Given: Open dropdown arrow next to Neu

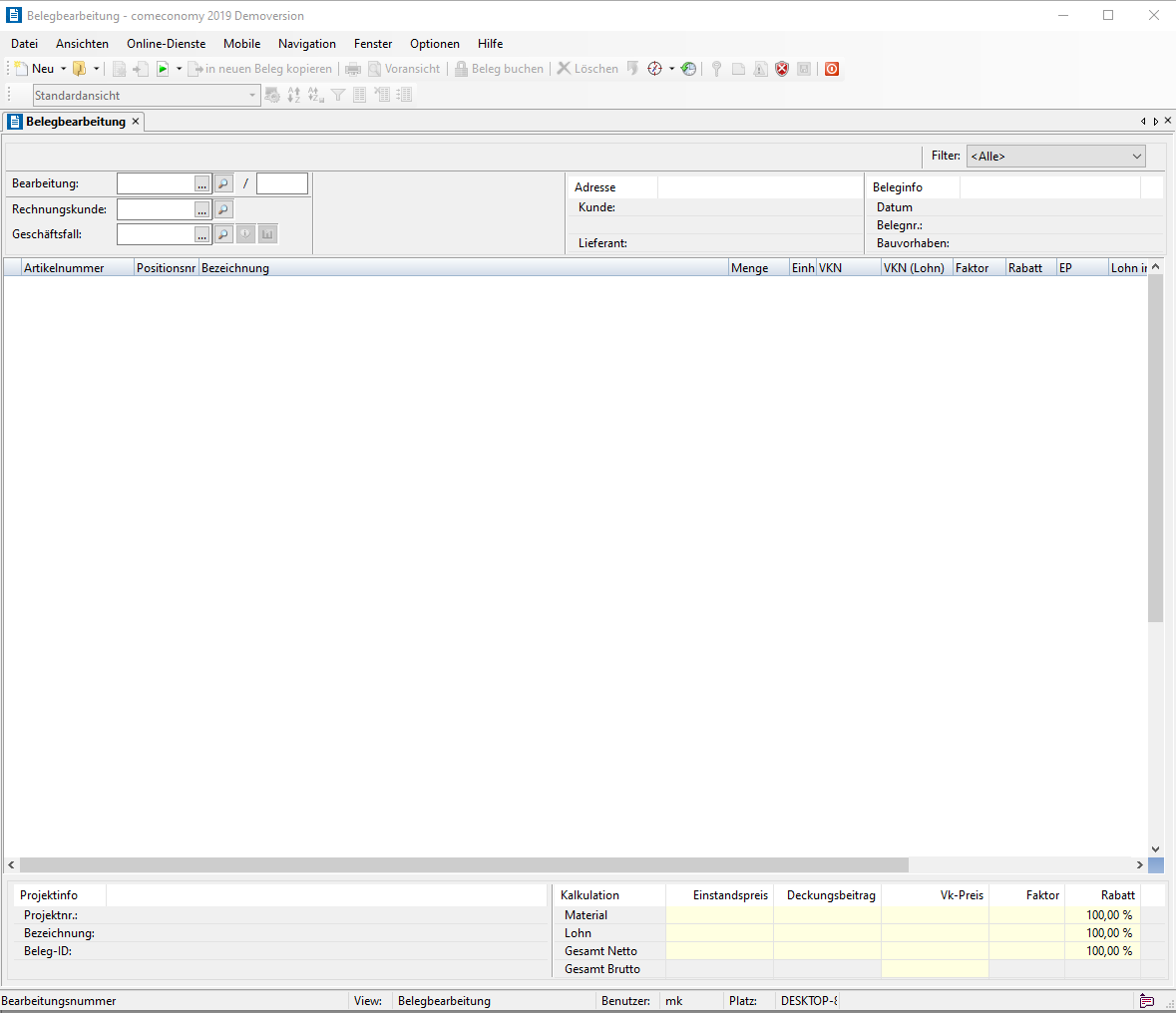Looking at the screenshot, I should tap(64, 69).
